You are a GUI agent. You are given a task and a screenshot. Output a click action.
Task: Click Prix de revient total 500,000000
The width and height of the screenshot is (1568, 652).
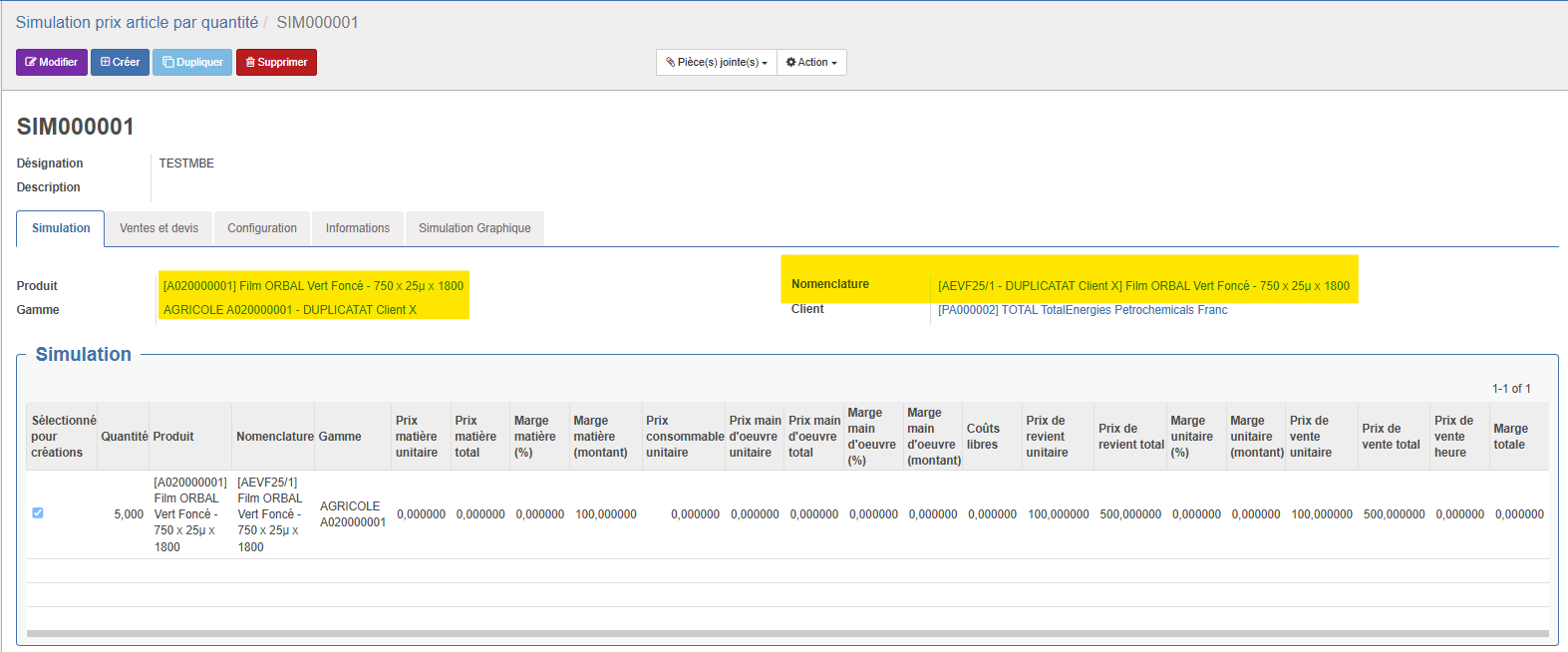(x=1130, y=514)
